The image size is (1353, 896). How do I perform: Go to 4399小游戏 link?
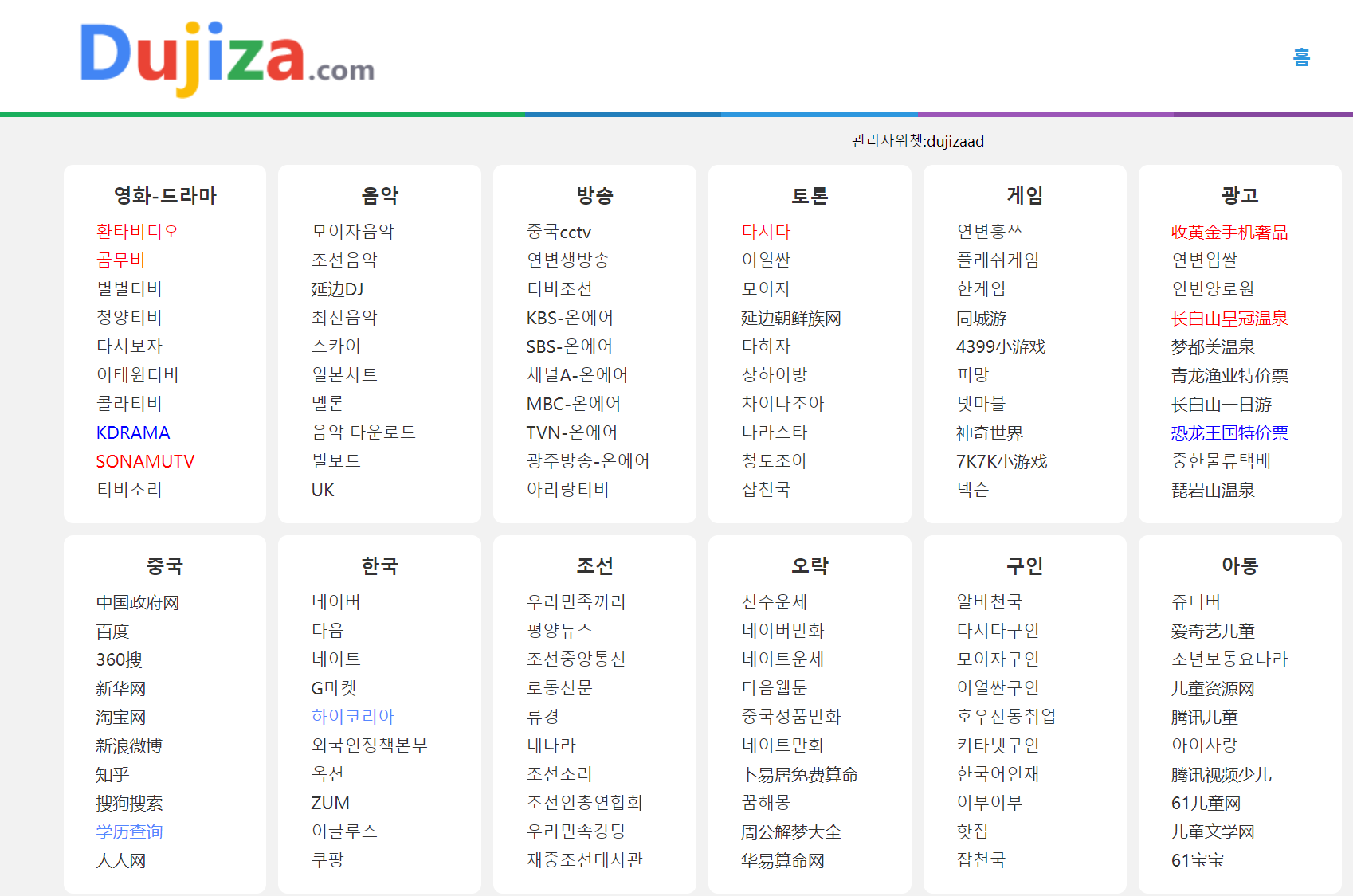click(x=1001, y=346)
